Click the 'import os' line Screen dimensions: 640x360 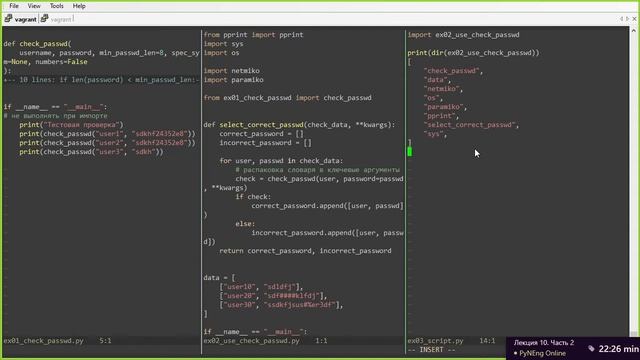pos(221,53)
